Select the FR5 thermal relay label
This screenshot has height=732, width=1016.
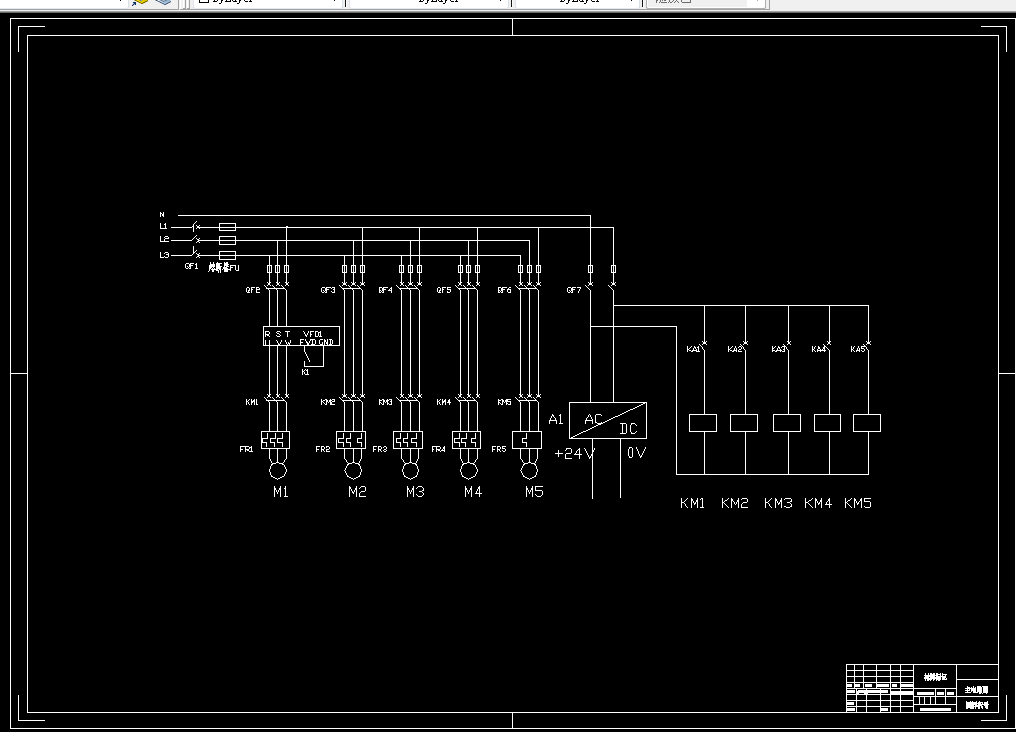click(499, 449)
